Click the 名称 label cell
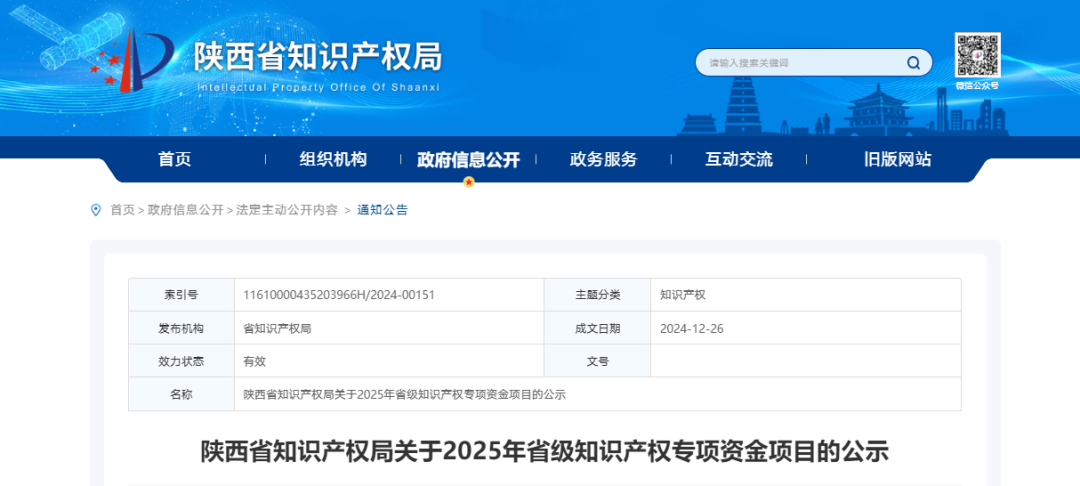This screenshot has width=1080, height=486. click(x=182, y=394)
